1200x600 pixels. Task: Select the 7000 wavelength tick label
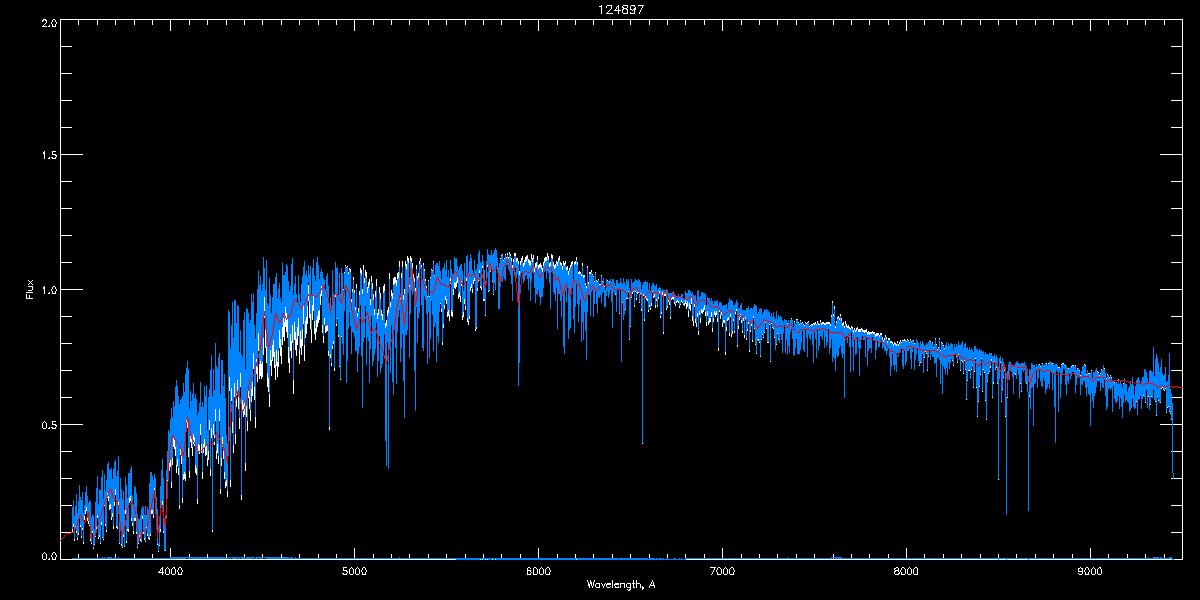722,572
